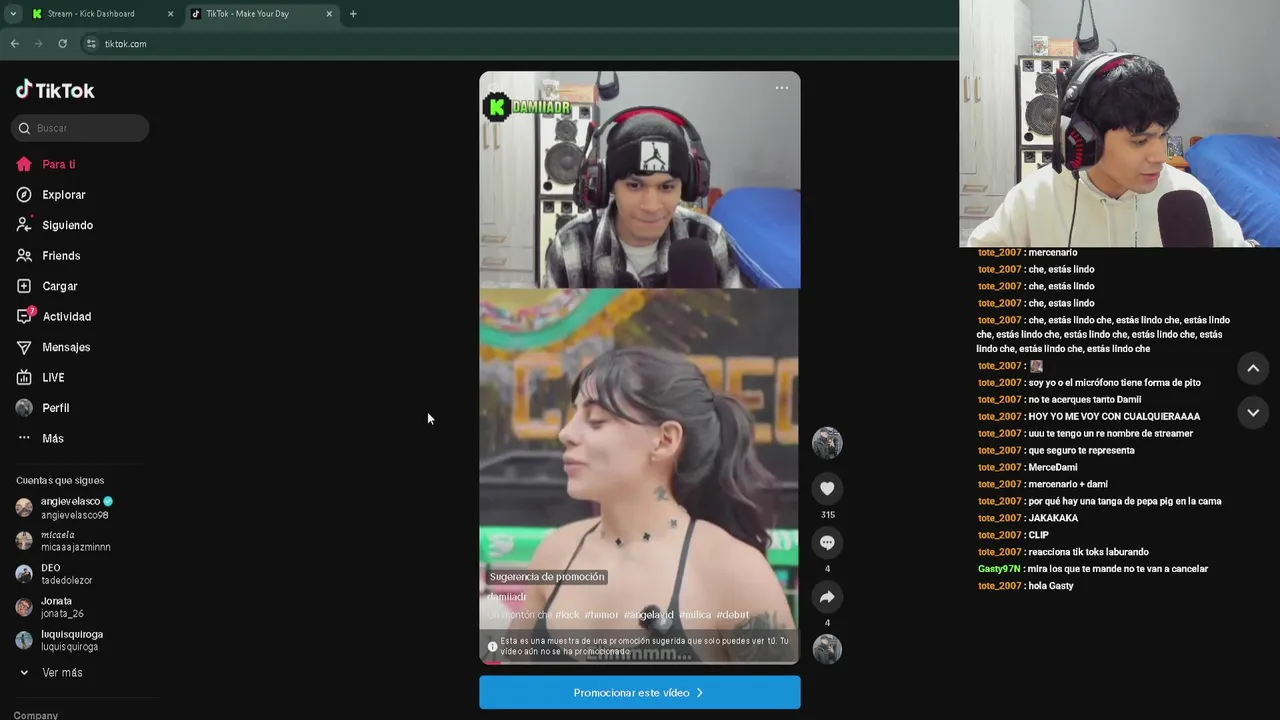Click Gasty97N username in chat

[999, 569]
